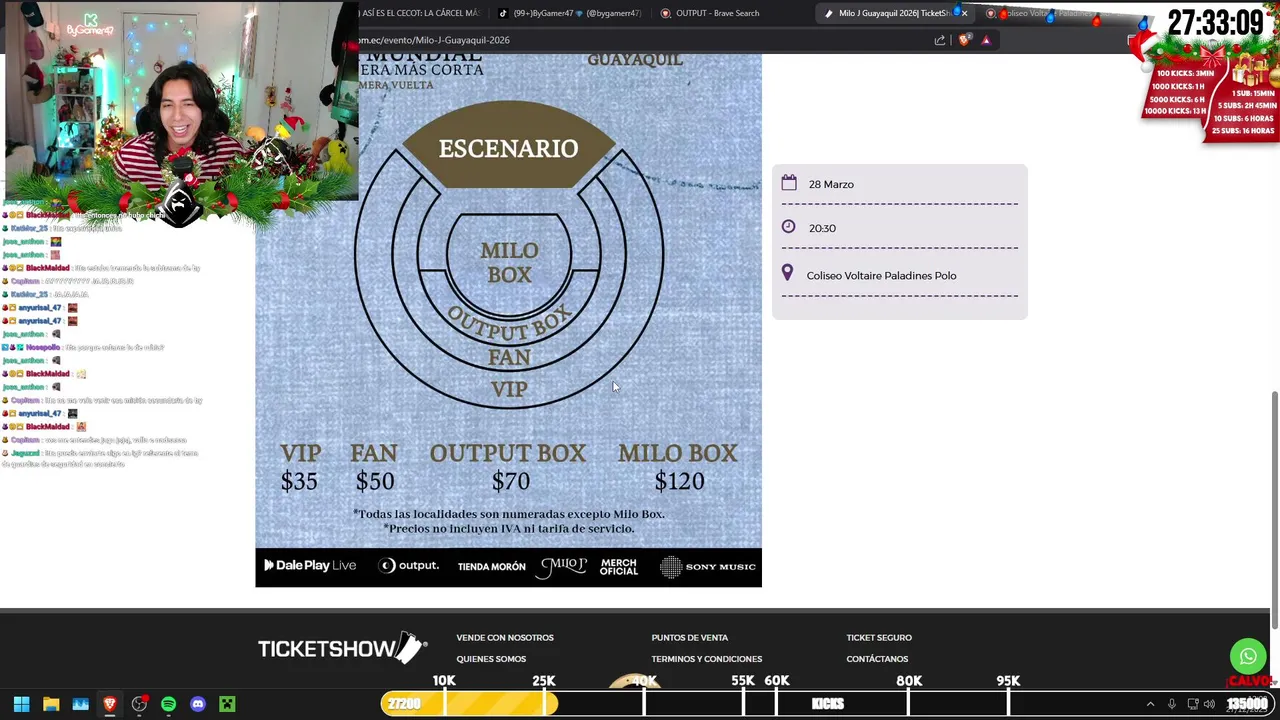Image resolution: width=1280 pixels, height=720 pixels.
Task: Click the 28 Marzo date text
Action: (831, 184)
